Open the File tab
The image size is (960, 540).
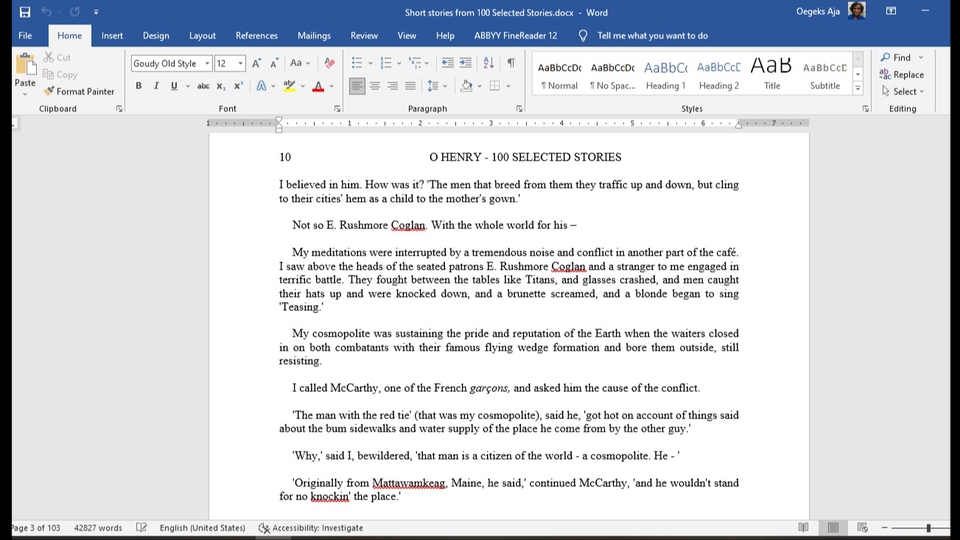[25, 36]
